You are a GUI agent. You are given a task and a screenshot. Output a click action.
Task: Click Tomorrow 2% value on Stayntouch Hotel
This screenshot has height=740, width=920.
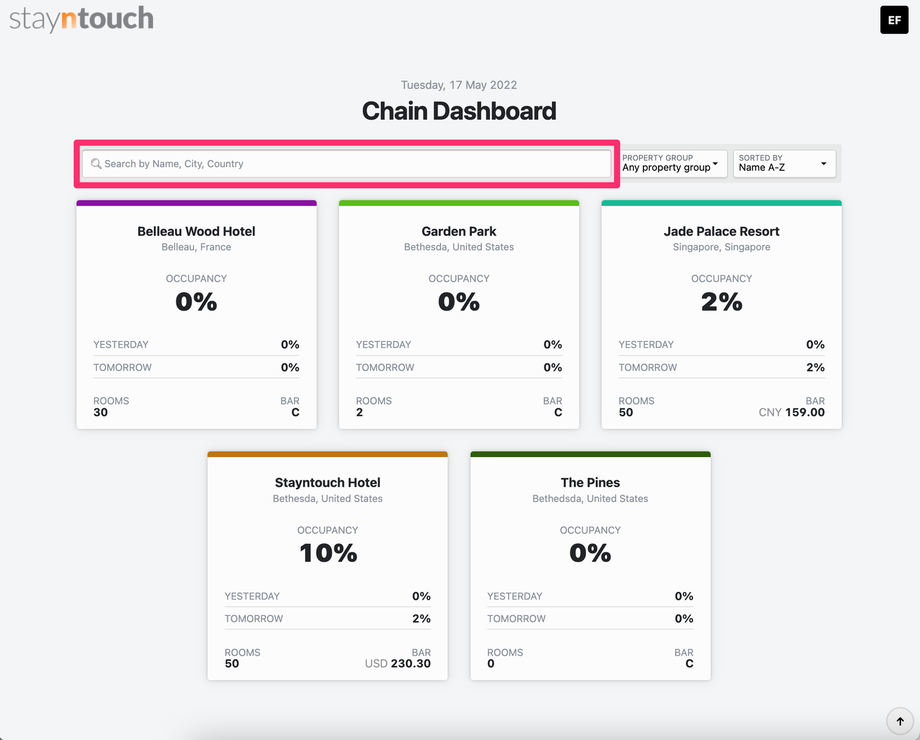[x=421, y=619]
